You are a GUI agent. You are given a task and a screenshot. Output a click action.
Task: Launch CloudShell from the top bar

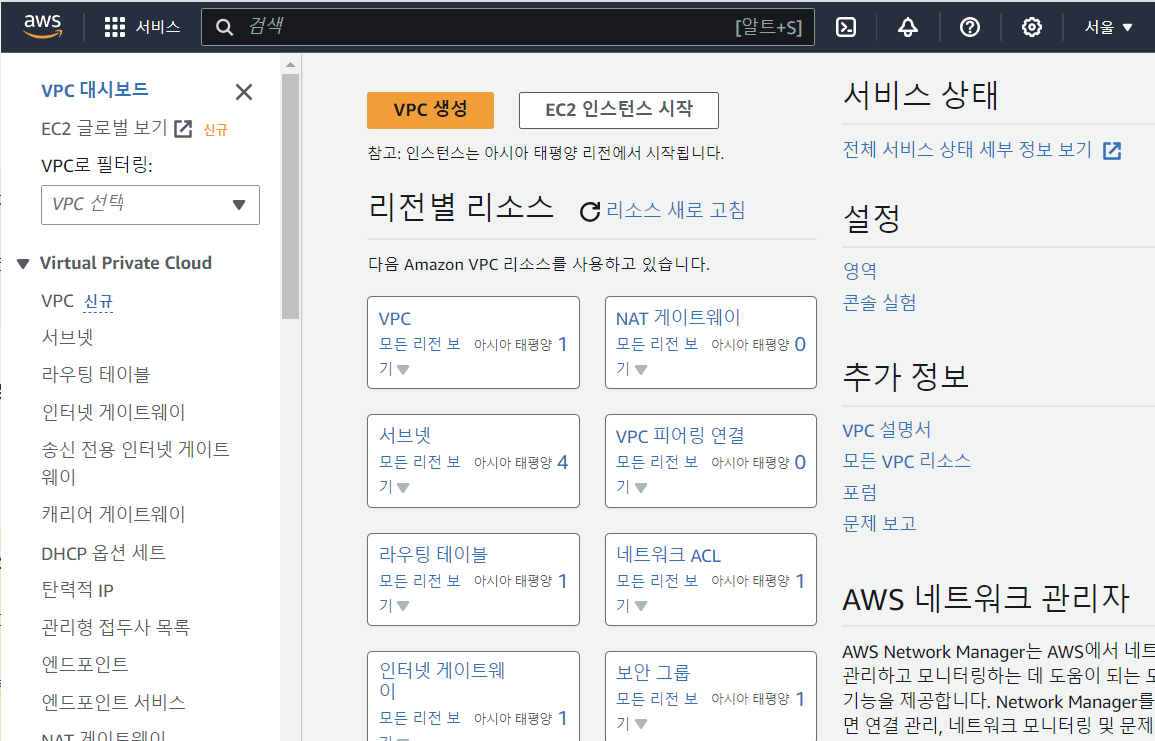(846, 27)
